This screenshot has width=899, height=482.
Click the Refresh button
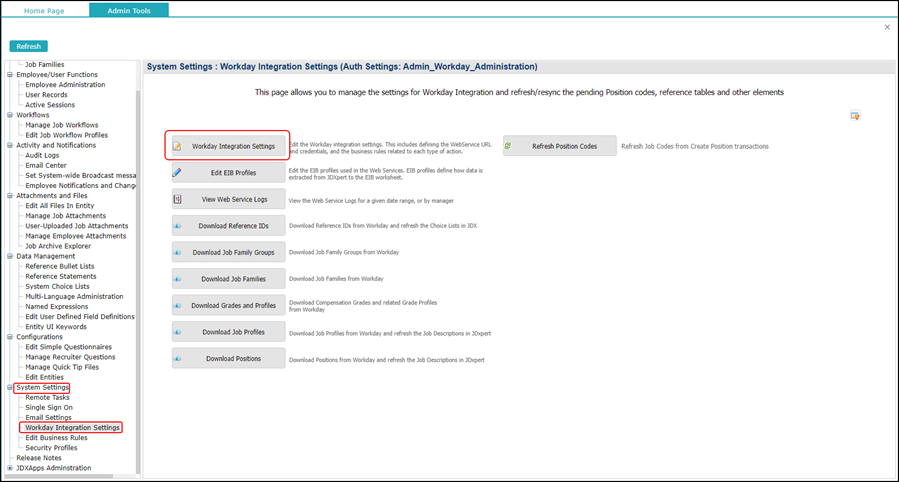29,46
